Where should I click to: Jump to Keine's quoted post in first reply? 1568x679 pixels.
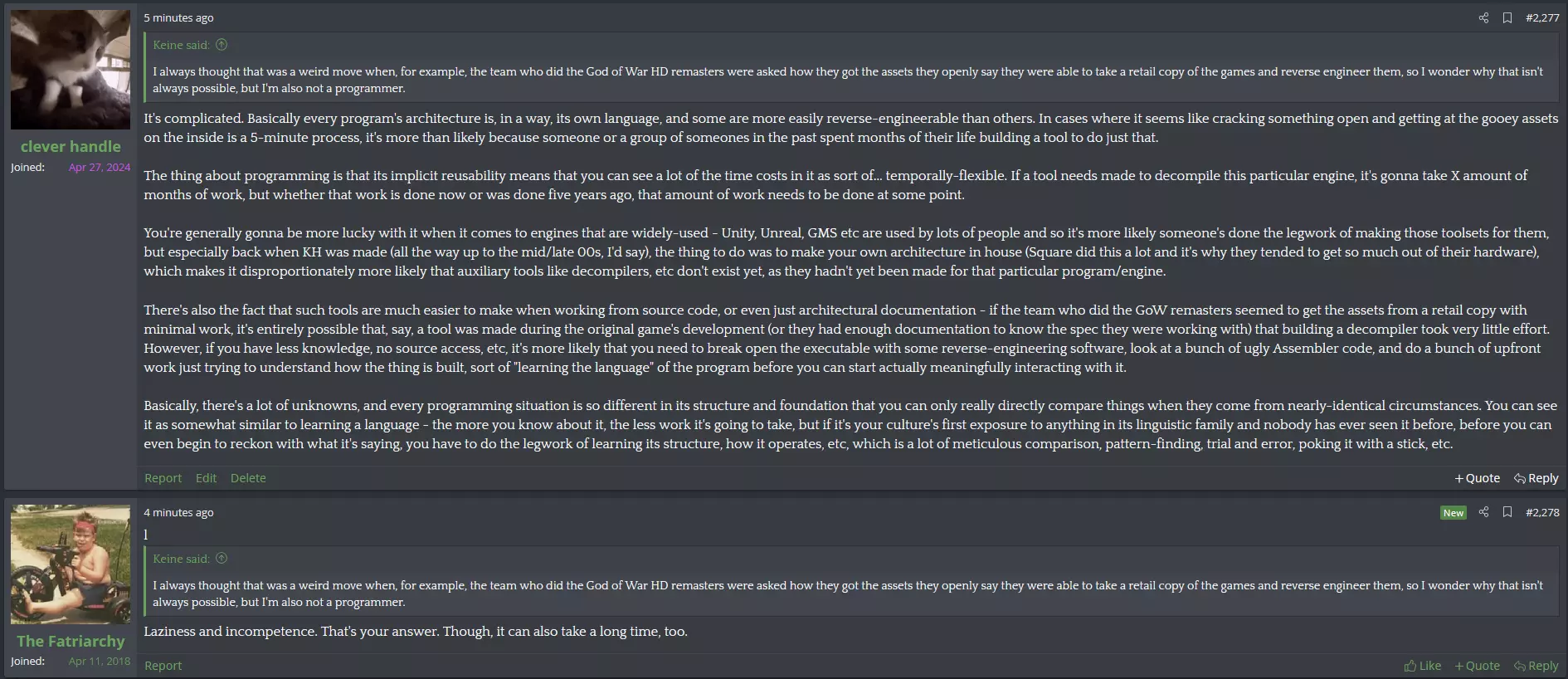pos(222,45)
